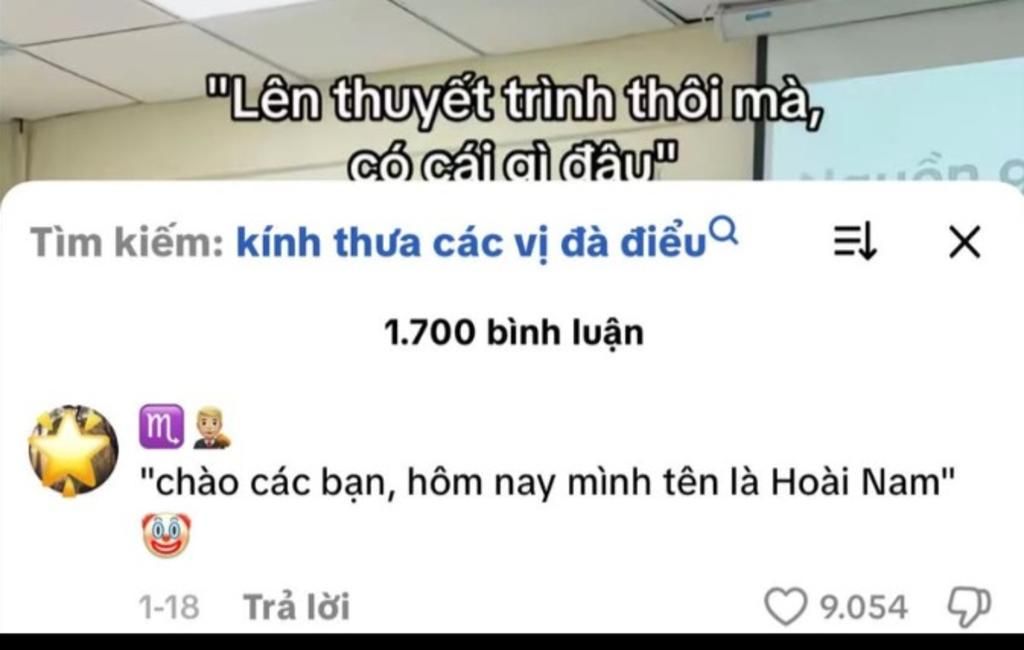Click the "Tìm kiếm:" label
This screenshot has width=1024, height=650.
click(128, 242)
